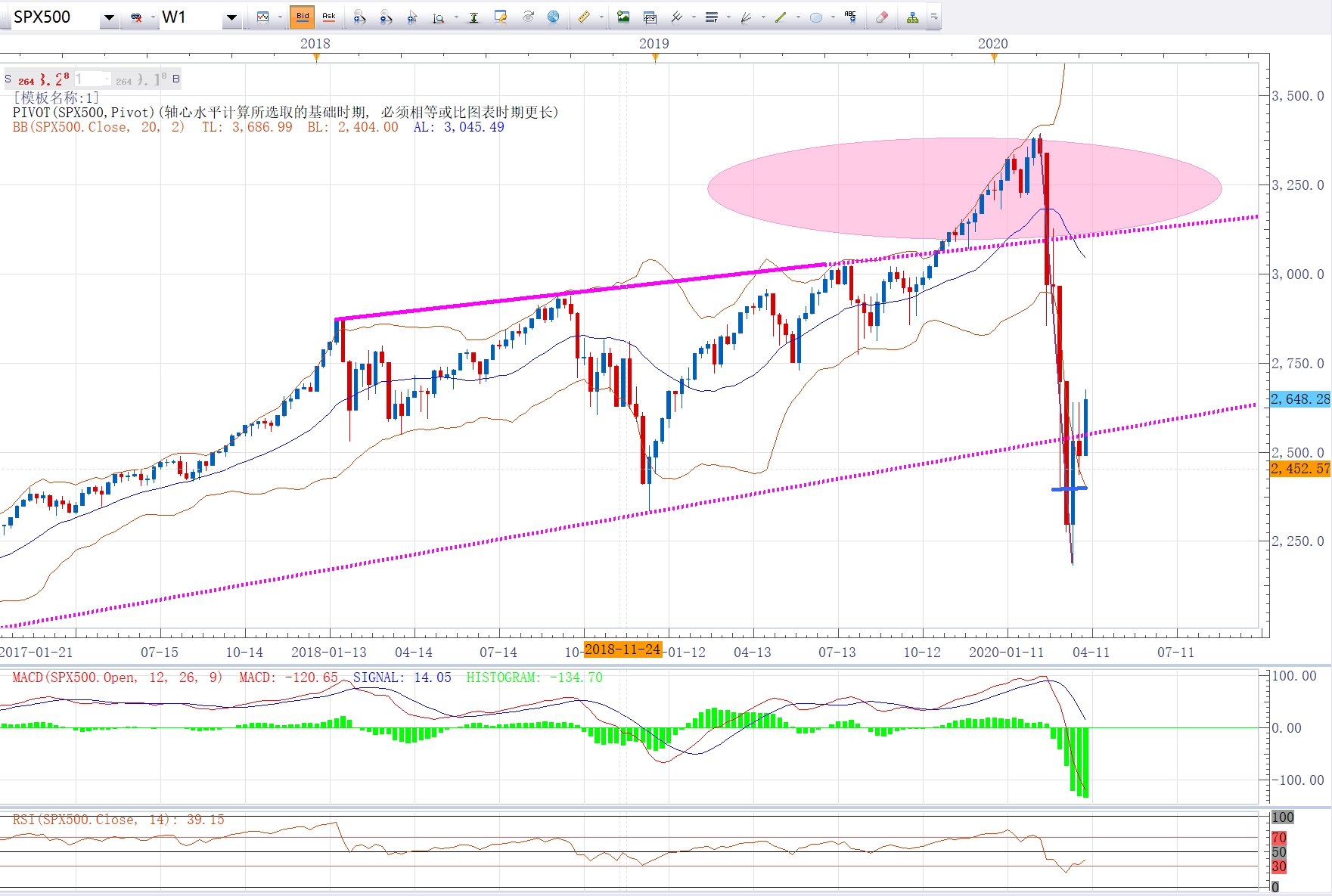Select the solid magenta trend line
1332x896 pixels.
581,292
